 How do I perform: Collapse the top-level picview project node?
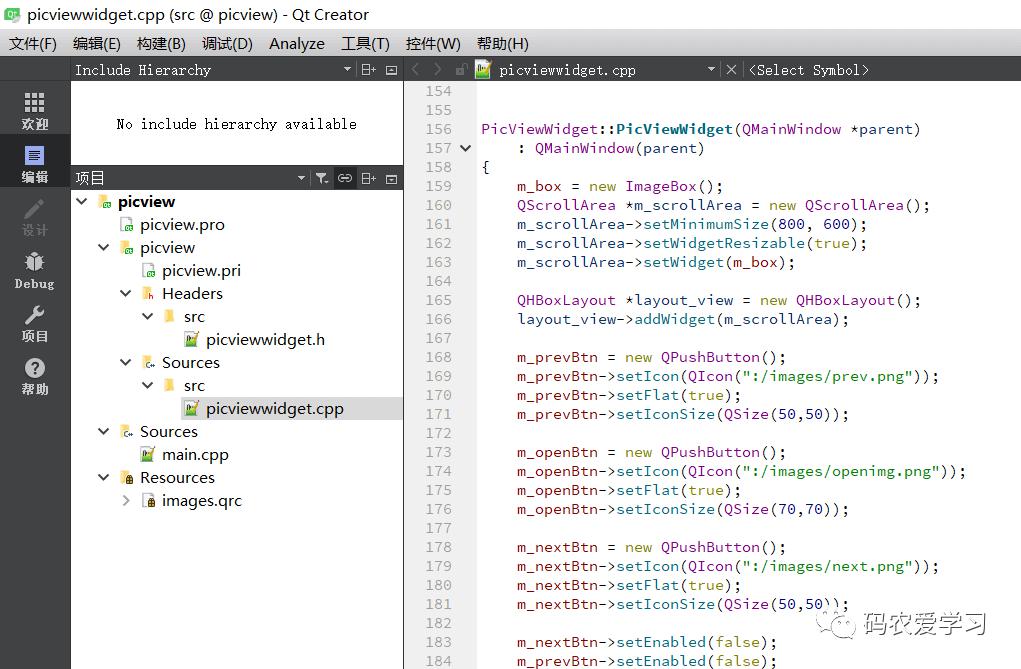pos(82,201)
